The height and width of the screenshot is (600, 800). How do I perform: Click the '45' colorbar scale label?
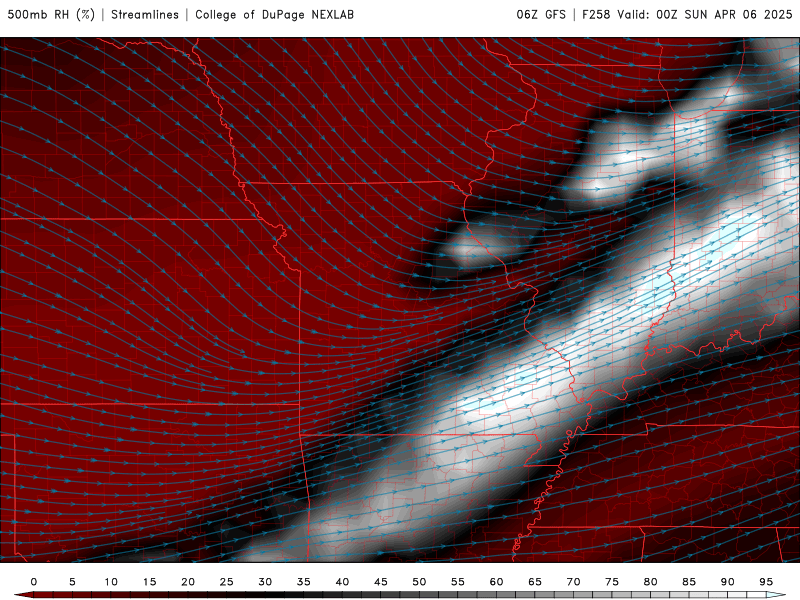point(381,582)
